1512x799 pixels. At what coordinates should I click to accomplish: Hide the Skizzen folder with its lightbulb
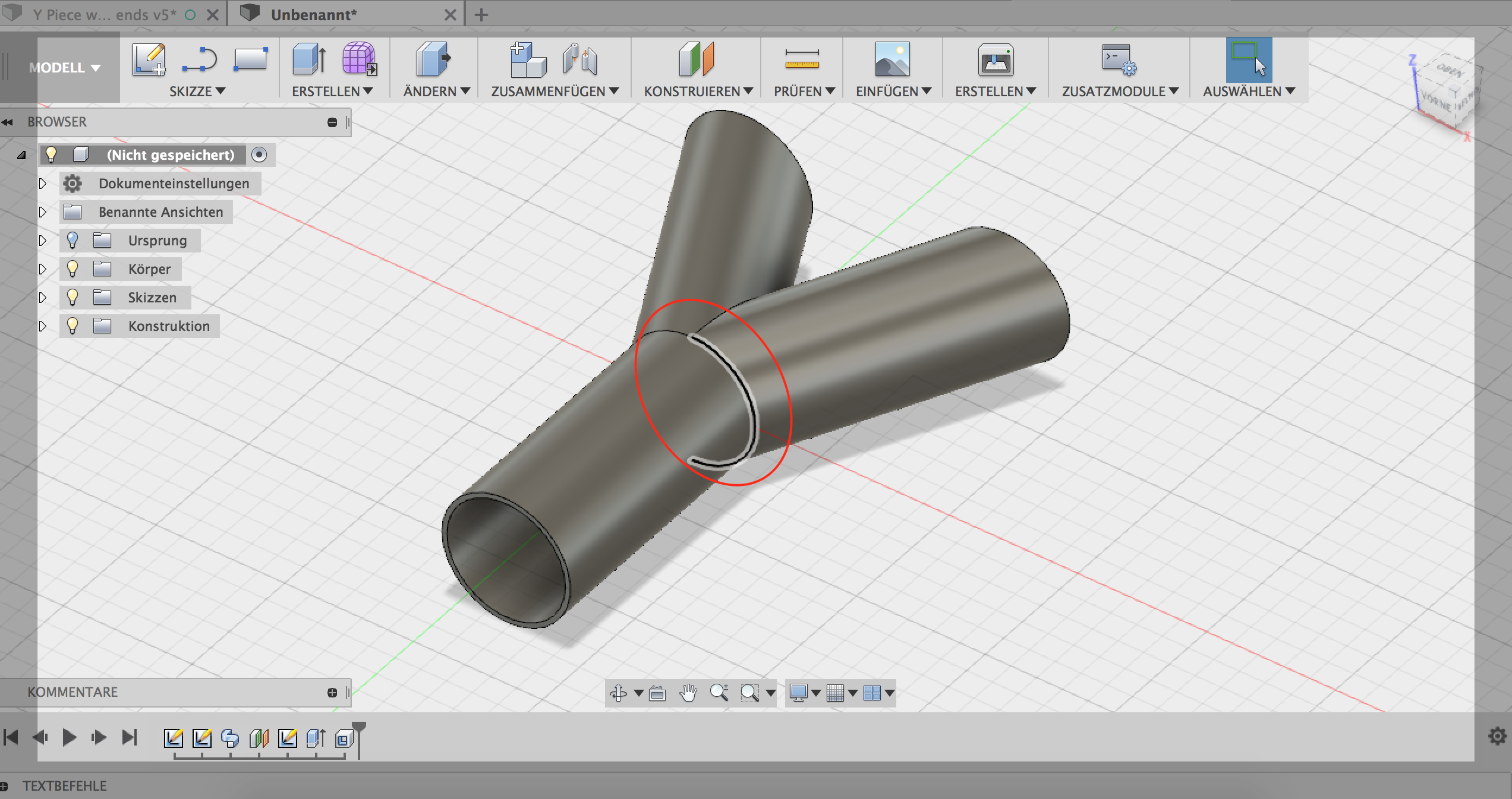point(73,297)
